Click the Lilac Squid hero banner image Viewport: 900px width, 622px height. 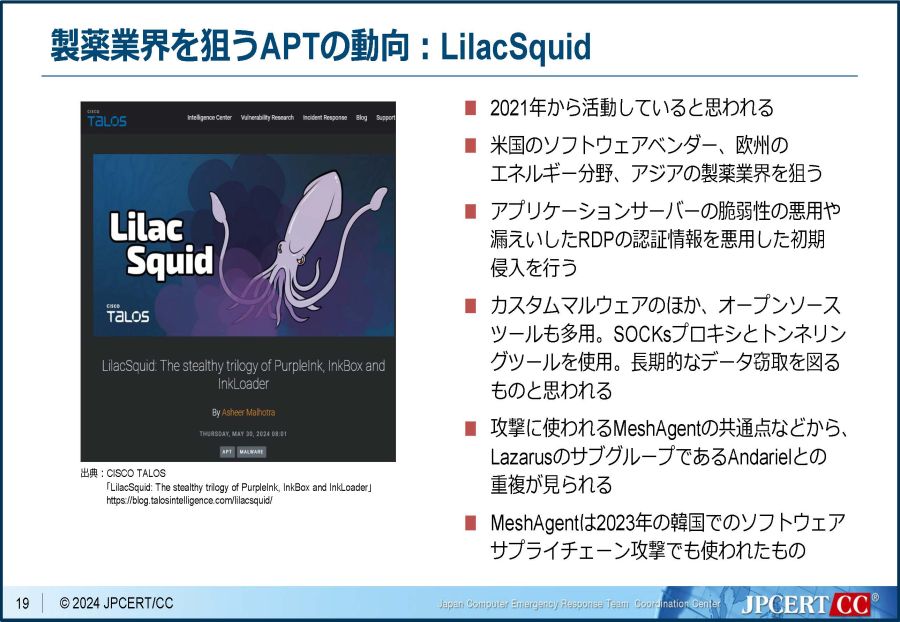[x=244, y=245]
